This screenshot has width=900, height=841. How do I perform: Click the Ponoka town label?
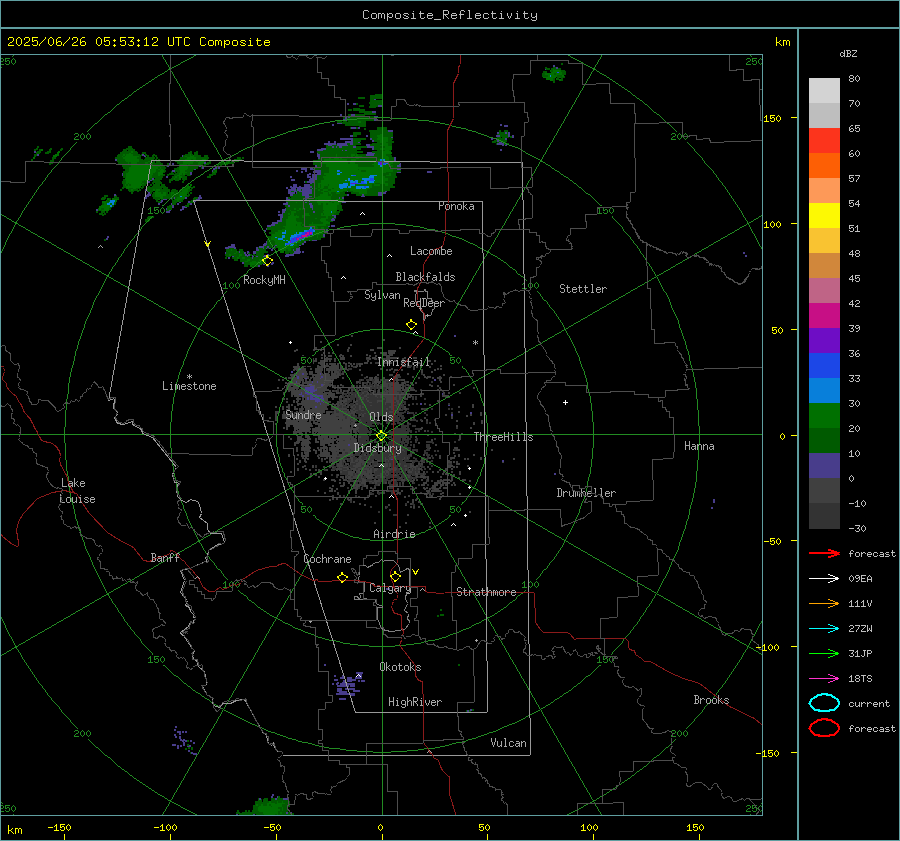pyautogui.click(x=456, y=206)
